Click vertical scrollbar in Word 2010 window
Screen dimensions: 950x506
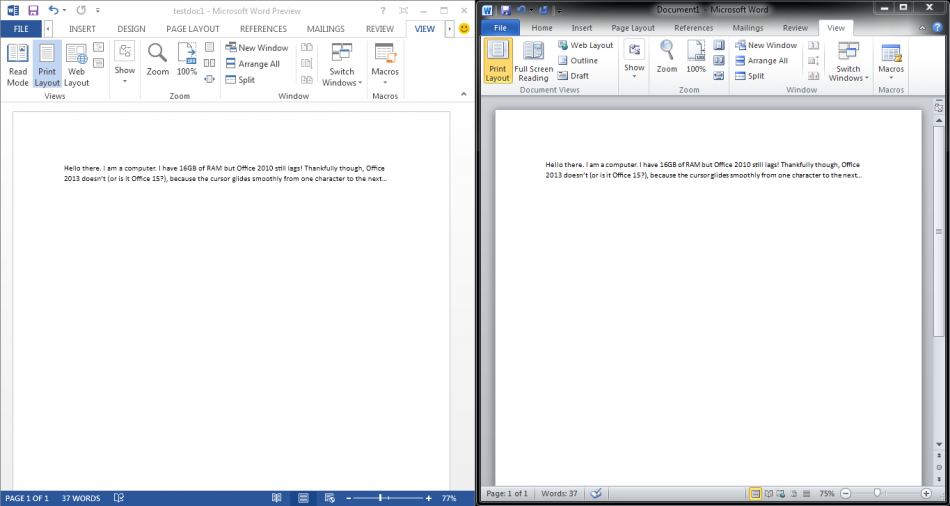938,230
